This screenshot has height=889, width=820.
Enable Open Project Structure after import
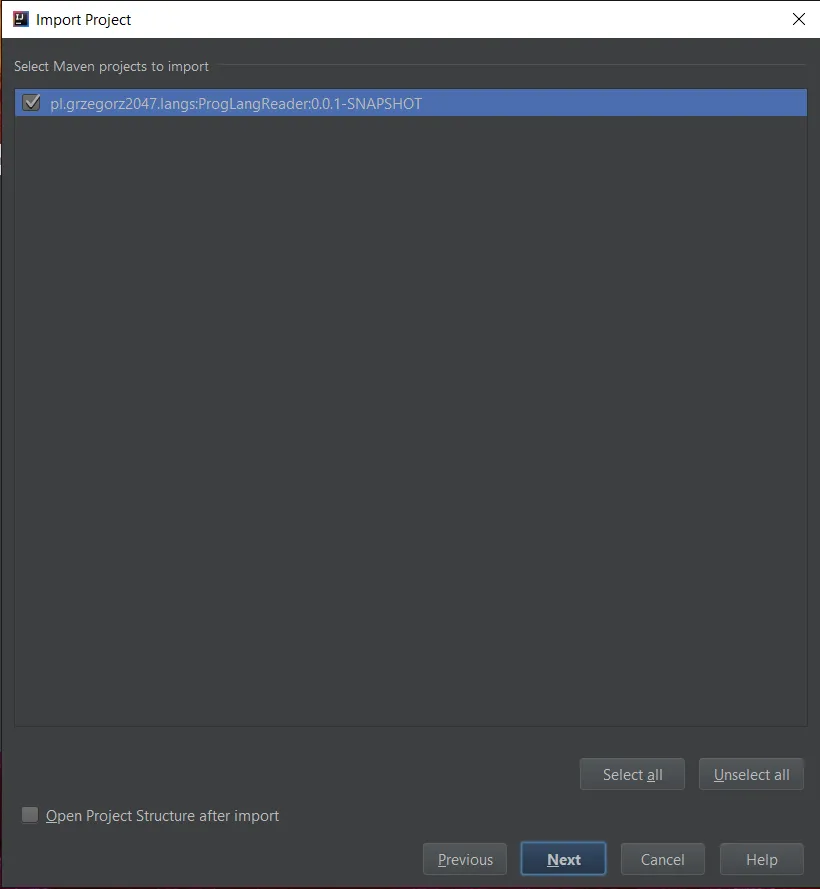tap(29, 815)
